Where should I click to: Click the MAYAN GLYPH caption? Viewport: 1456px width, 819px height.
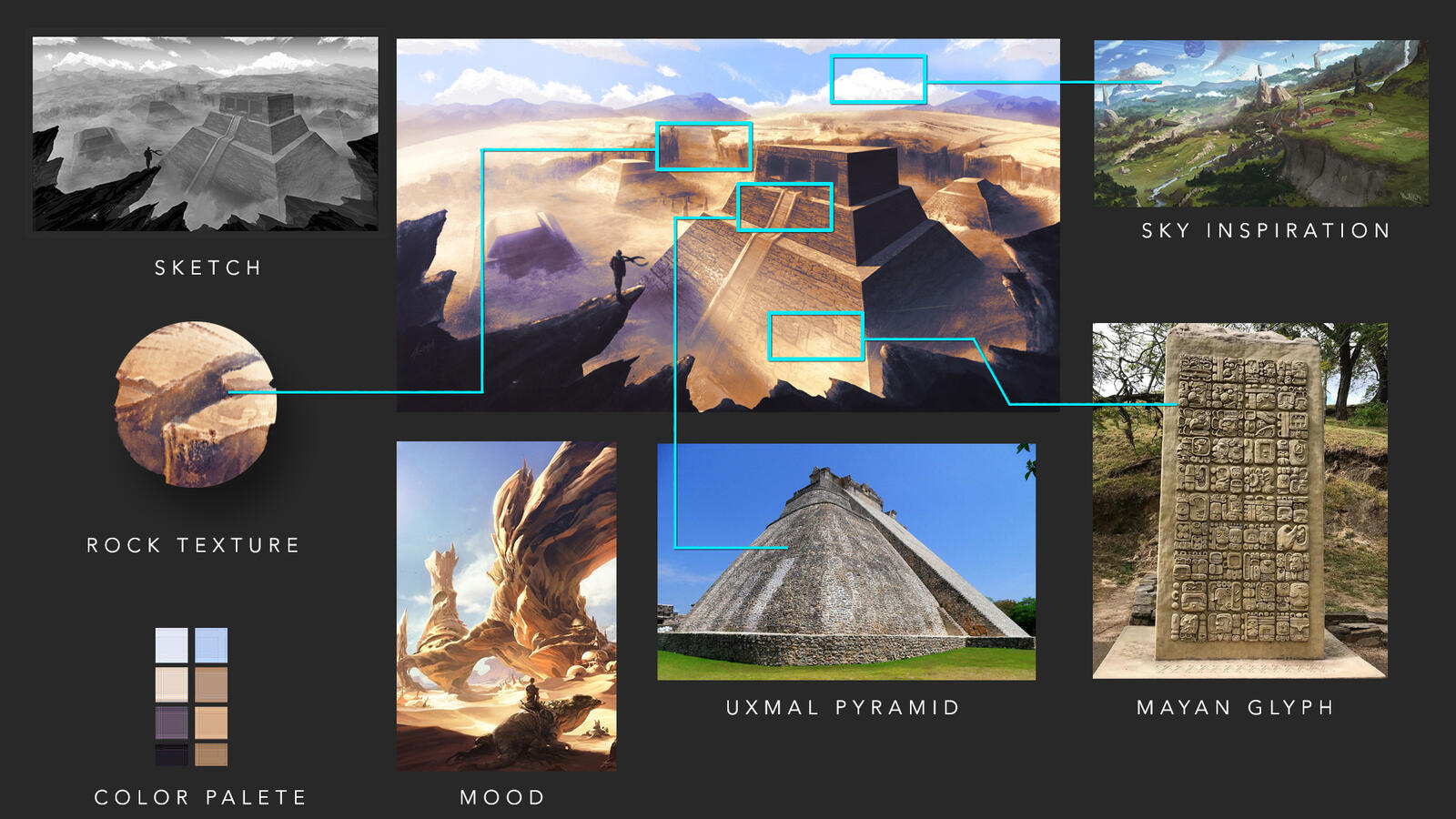tap(1235, 708)
